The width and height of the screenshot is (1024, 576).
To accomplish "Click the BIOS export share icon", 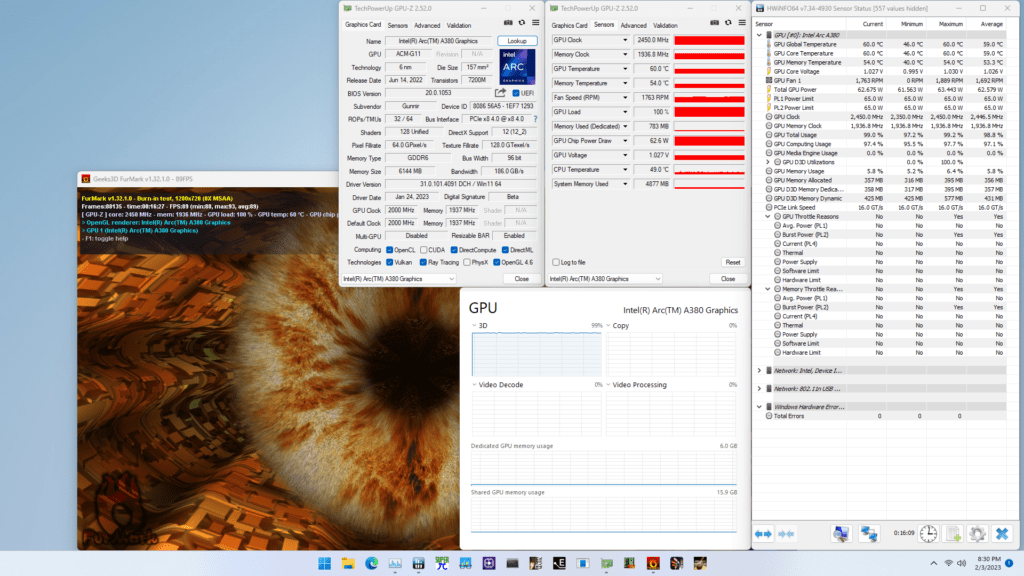I will click(x=500, y=93).
